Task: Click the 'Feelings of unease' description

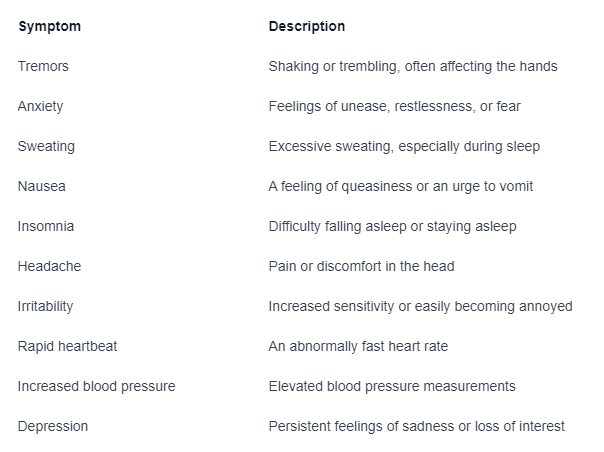Action: click(x=394, y=106)
